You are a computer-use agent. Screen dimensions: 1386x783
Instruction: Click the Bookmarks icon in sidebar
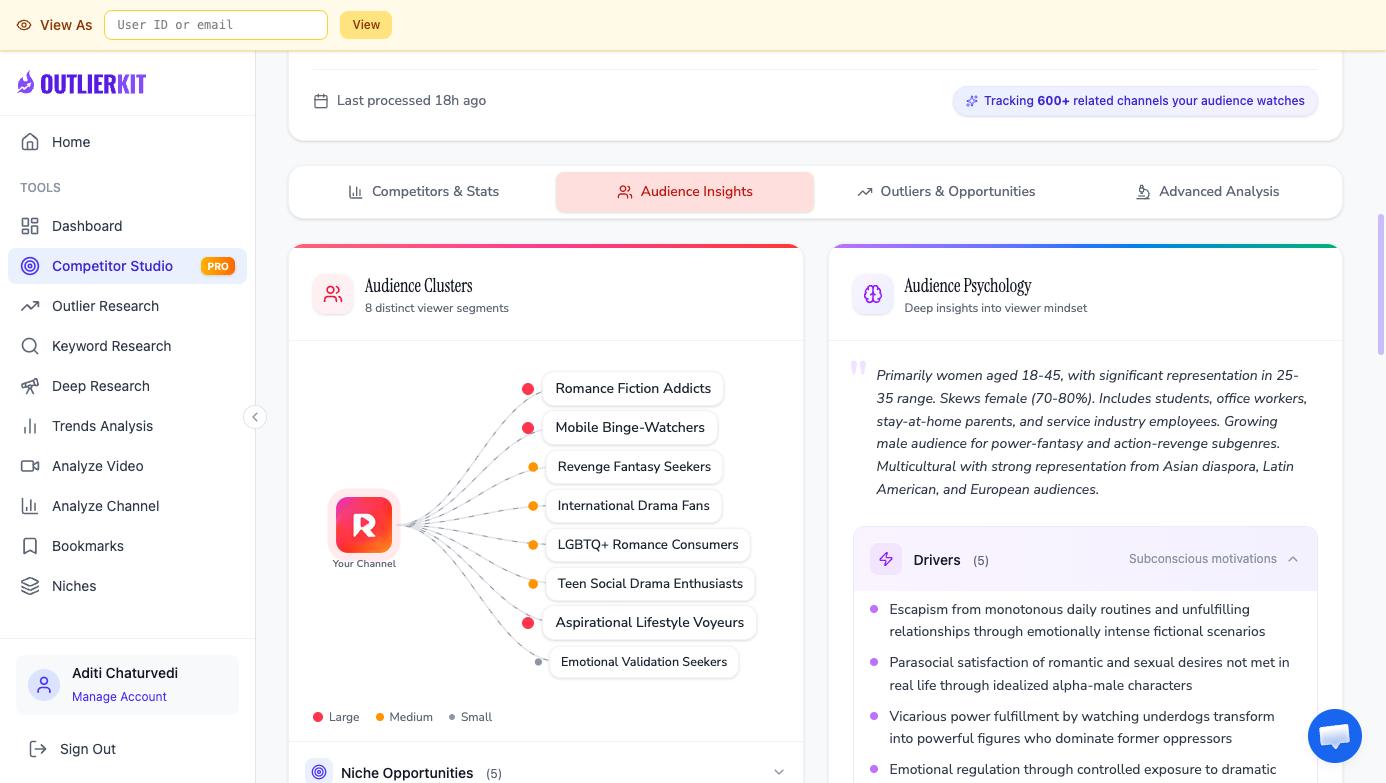coord(30,546)
